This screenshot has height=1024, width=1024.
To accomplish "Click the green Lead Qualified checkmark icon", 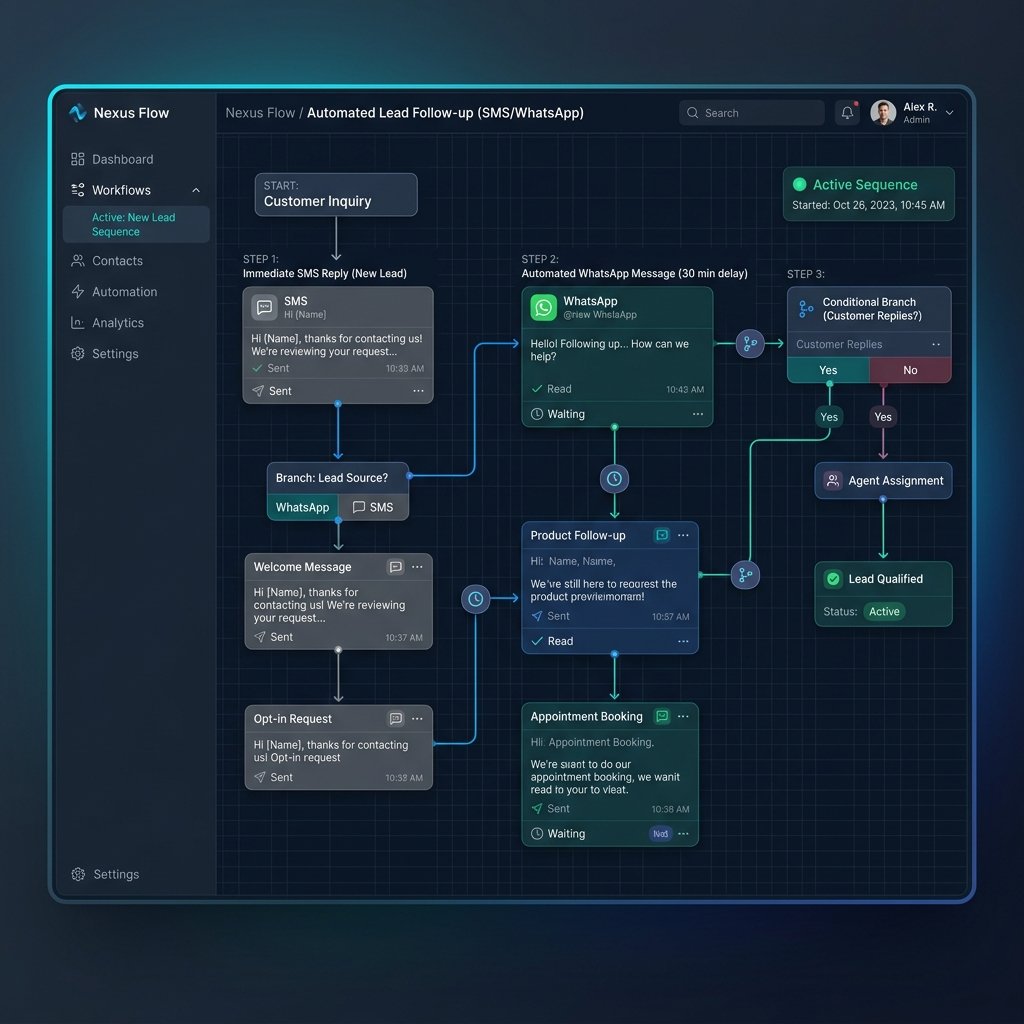I will click(x=832, y=579).
